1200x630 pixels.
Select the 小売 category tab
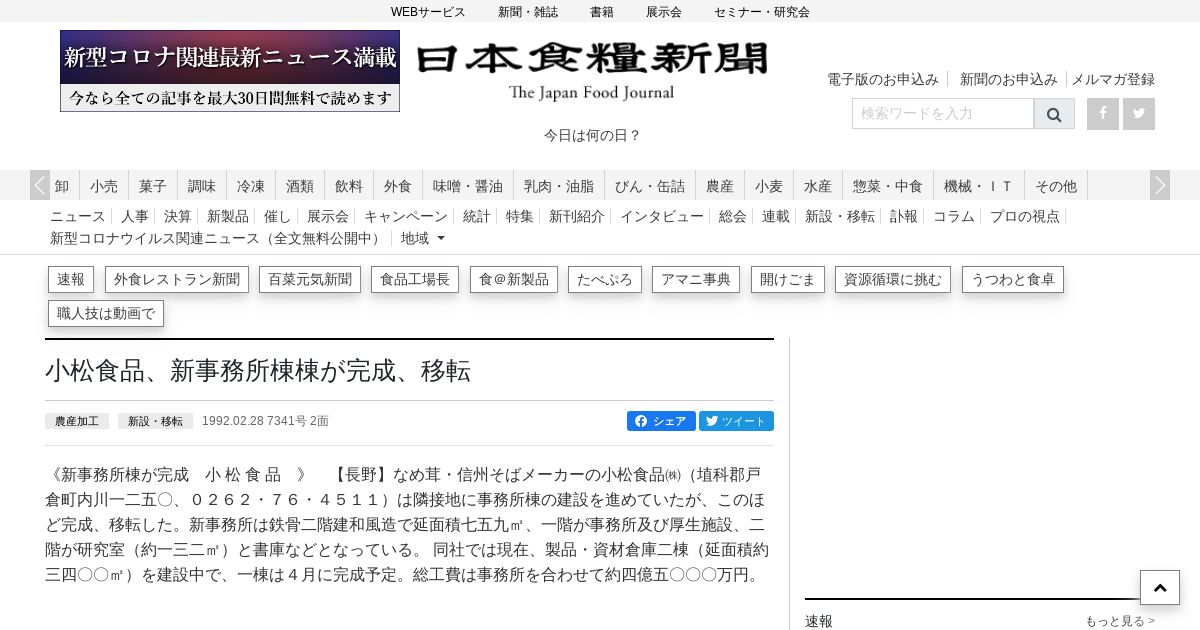point(104,186)
